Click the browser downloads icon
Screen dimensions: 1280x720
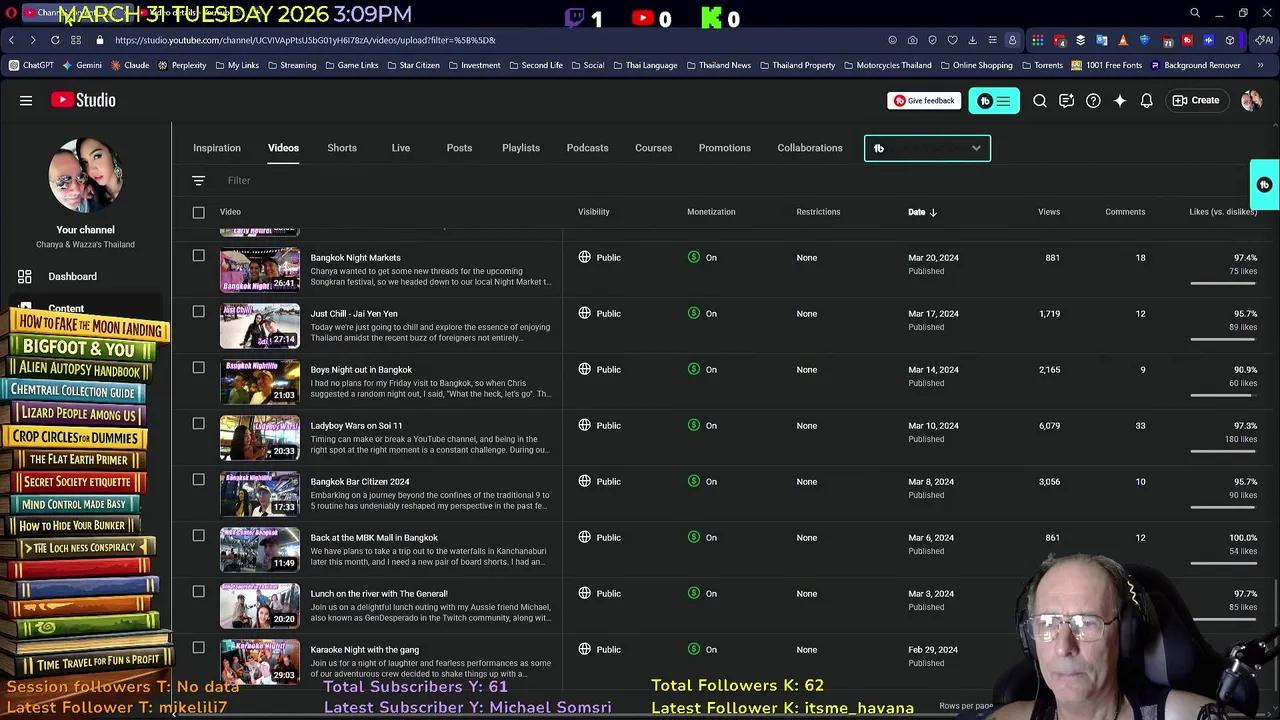pyautogui.click(x=972, y=40)
